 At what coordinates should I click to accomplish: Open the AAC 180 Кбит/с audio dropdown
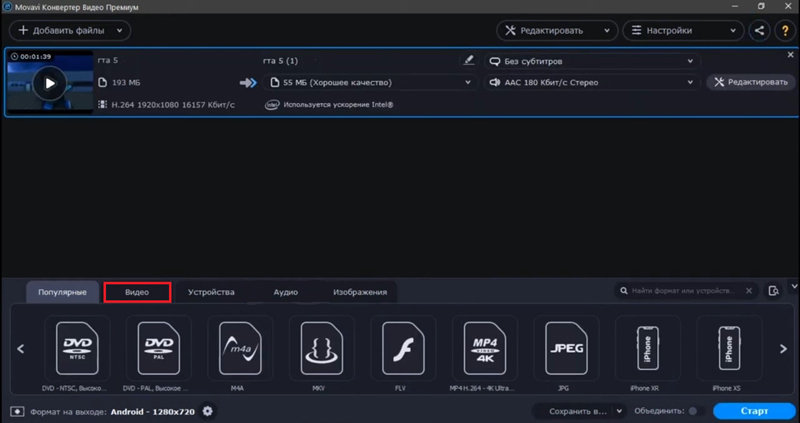tap(592, 82)
